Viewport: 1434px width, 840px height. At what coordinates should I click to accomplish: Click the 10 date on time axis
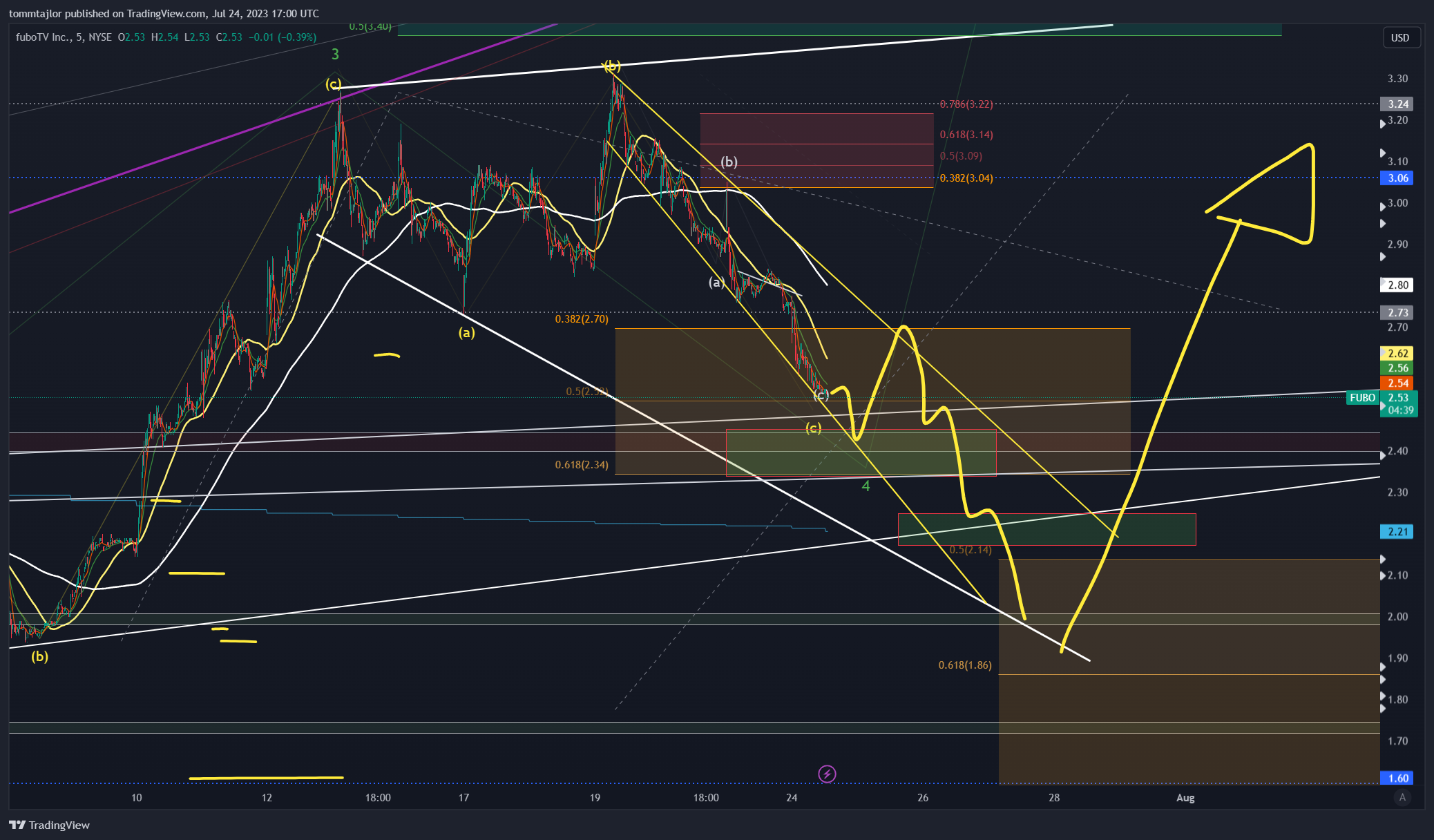(137, 798)
